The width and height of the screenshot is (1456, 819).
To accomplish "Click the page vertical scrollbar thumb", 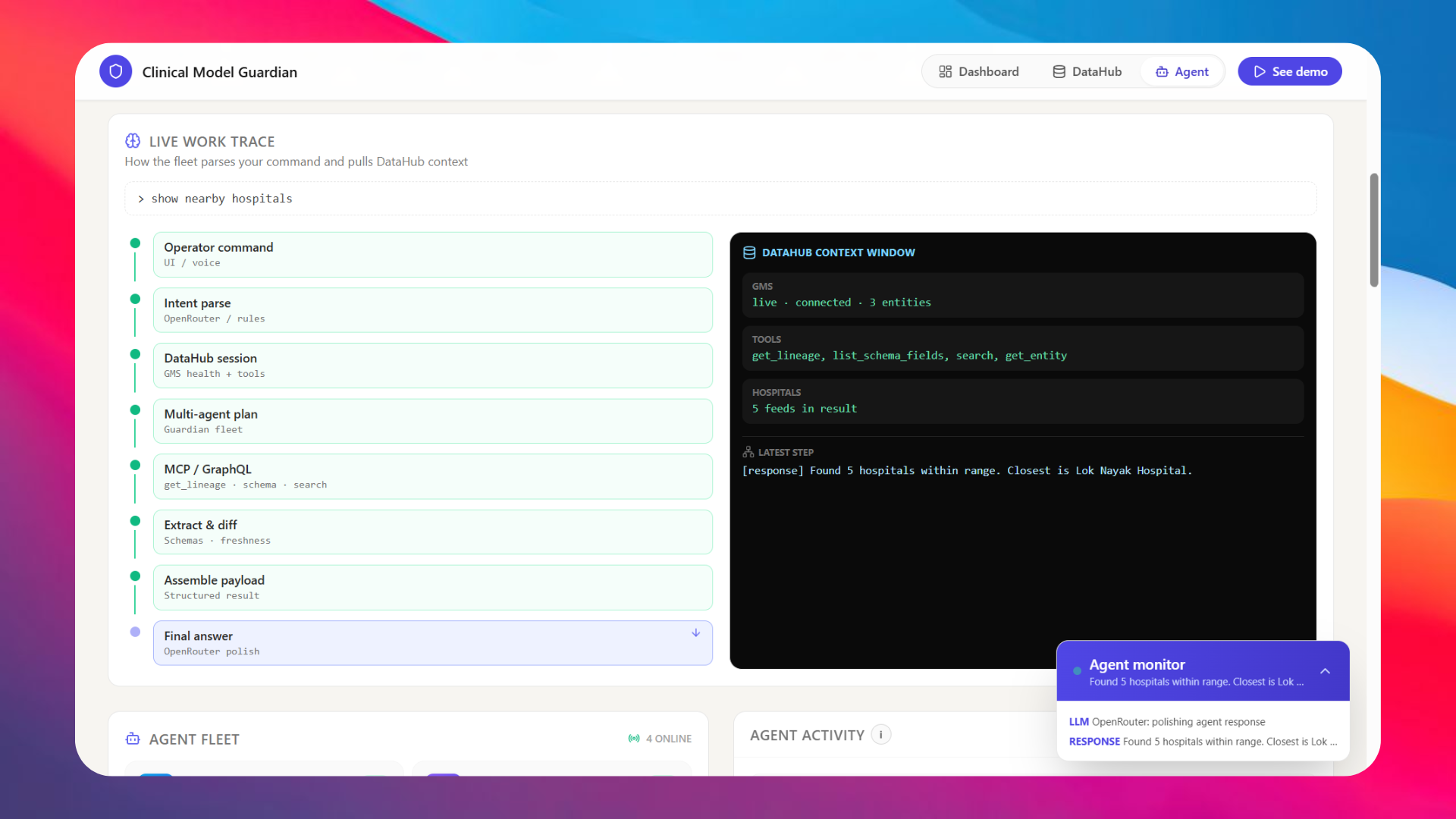I will [1373, 230].
